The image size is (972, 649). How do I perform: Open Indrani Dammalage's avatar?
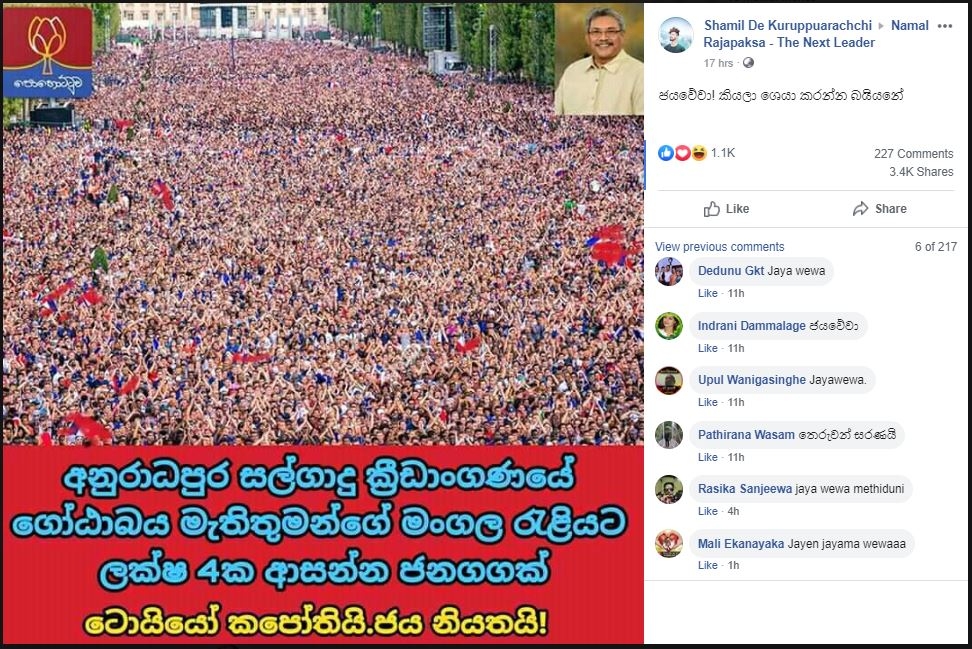(x=669, y=326)
